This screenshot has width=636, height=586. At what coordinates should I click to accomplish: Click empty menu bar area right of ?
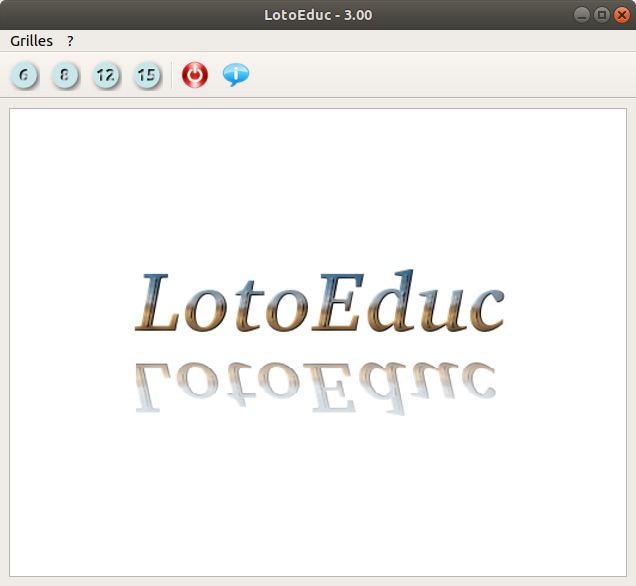click(x=350, y=41)
